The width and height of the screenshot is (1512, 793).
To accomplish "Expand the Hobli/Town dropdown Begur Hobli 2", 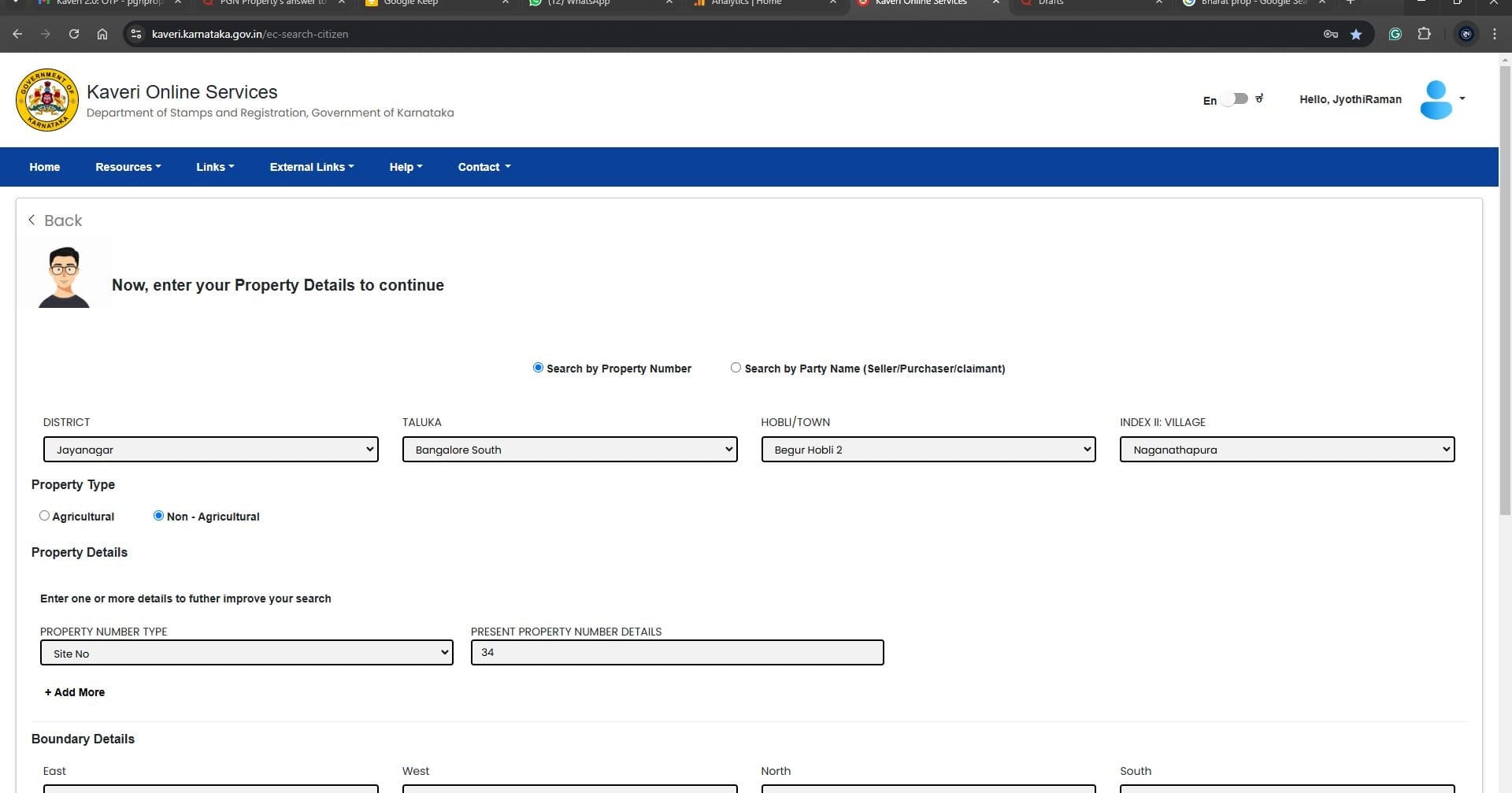I will 928,450.
